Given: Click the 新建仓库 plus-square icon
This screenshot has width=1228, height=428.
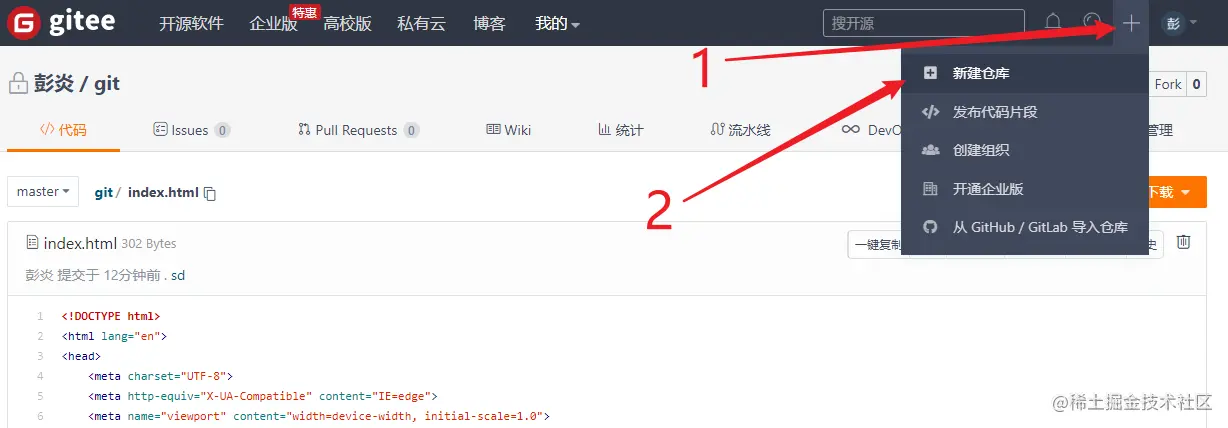Looking at the screenshot, I should (x=930, y=73).
